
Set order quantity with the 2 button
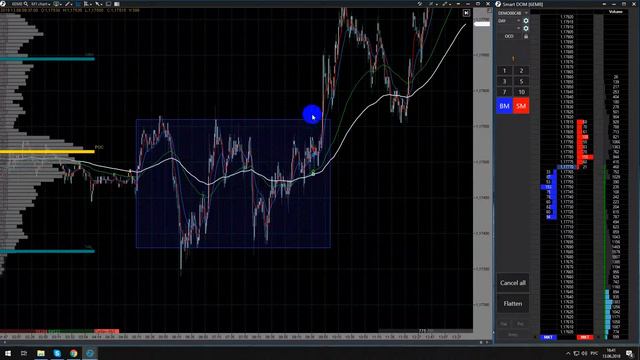pos(521,71)
